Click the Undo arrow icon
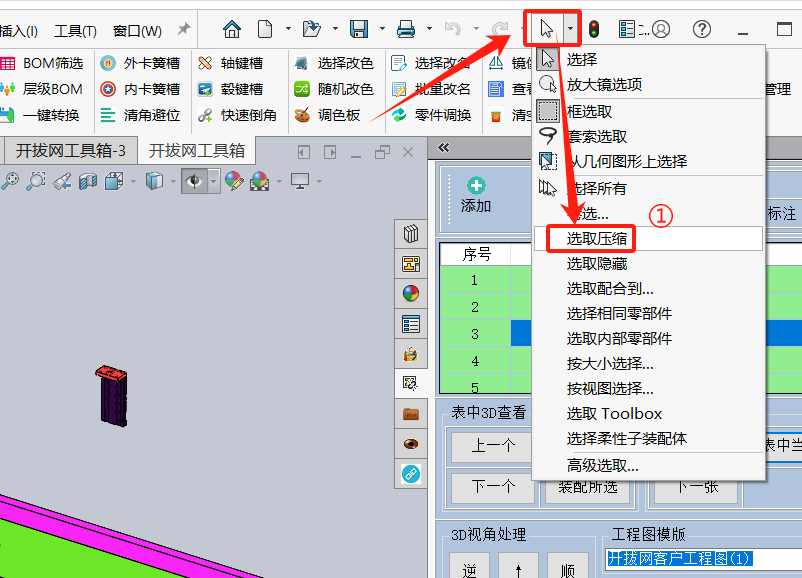 tap(453, 29)
